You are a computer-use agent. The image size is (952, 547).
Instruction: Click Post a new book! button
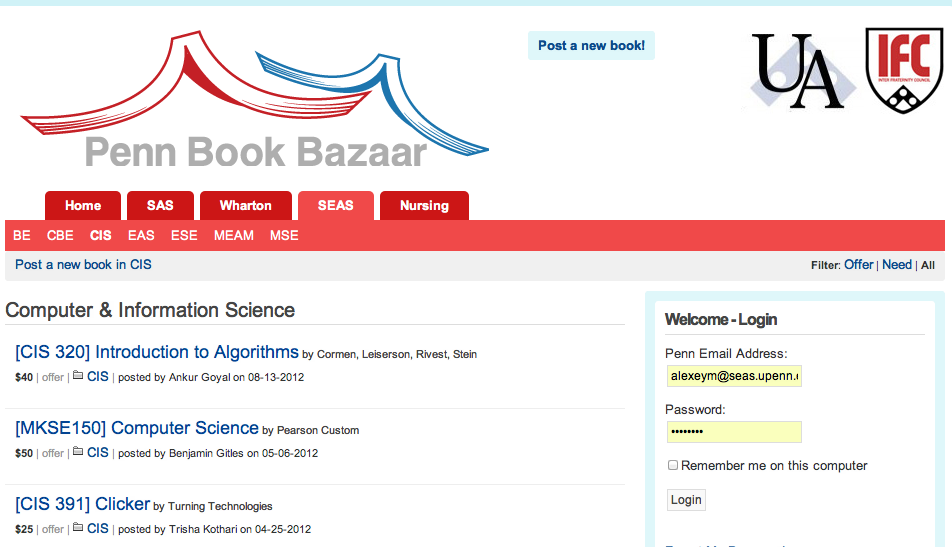(591, 46)
